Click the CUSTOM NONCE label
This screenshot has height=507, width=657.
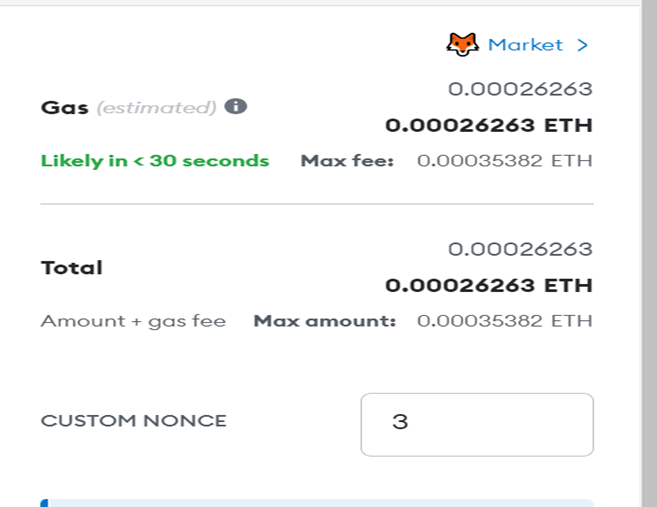[x=134, y=421]
